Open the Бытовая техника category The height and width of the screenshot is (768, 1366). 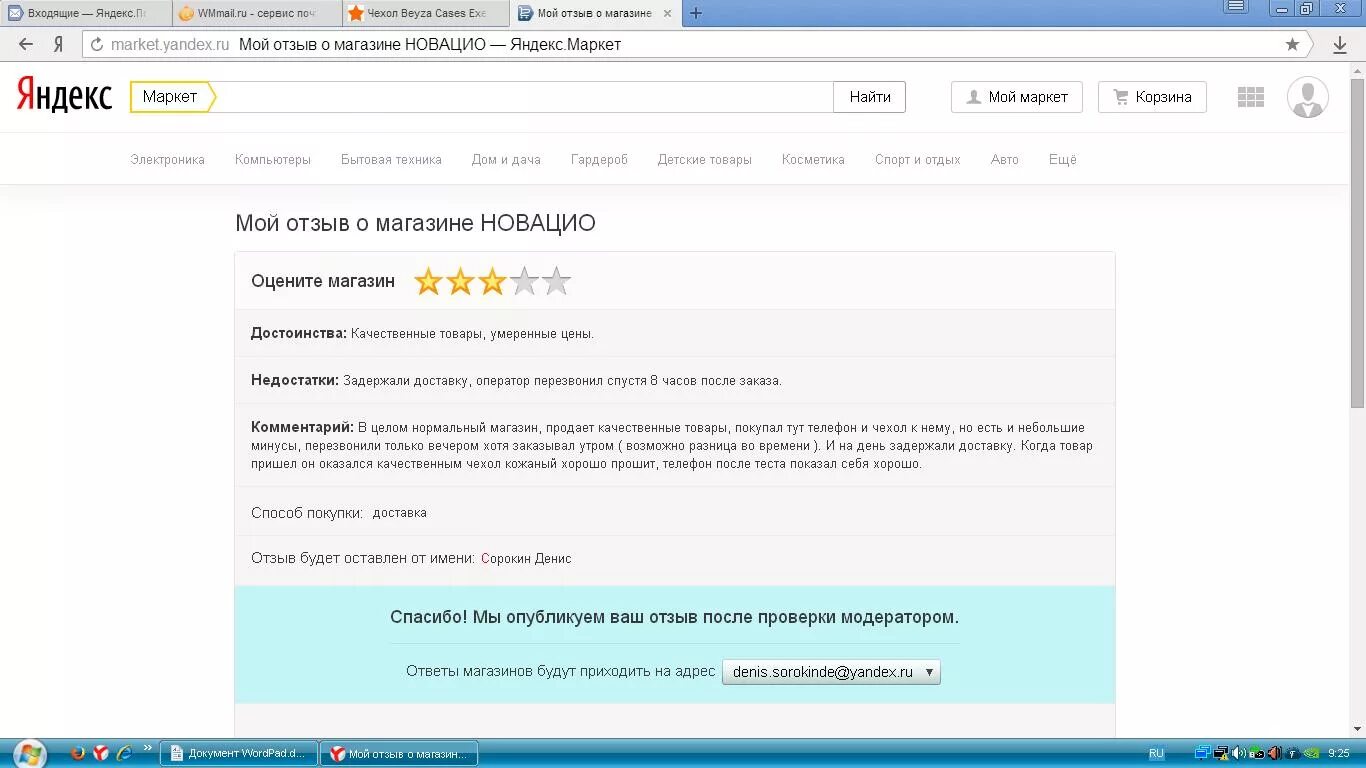[x=391, y=160]
